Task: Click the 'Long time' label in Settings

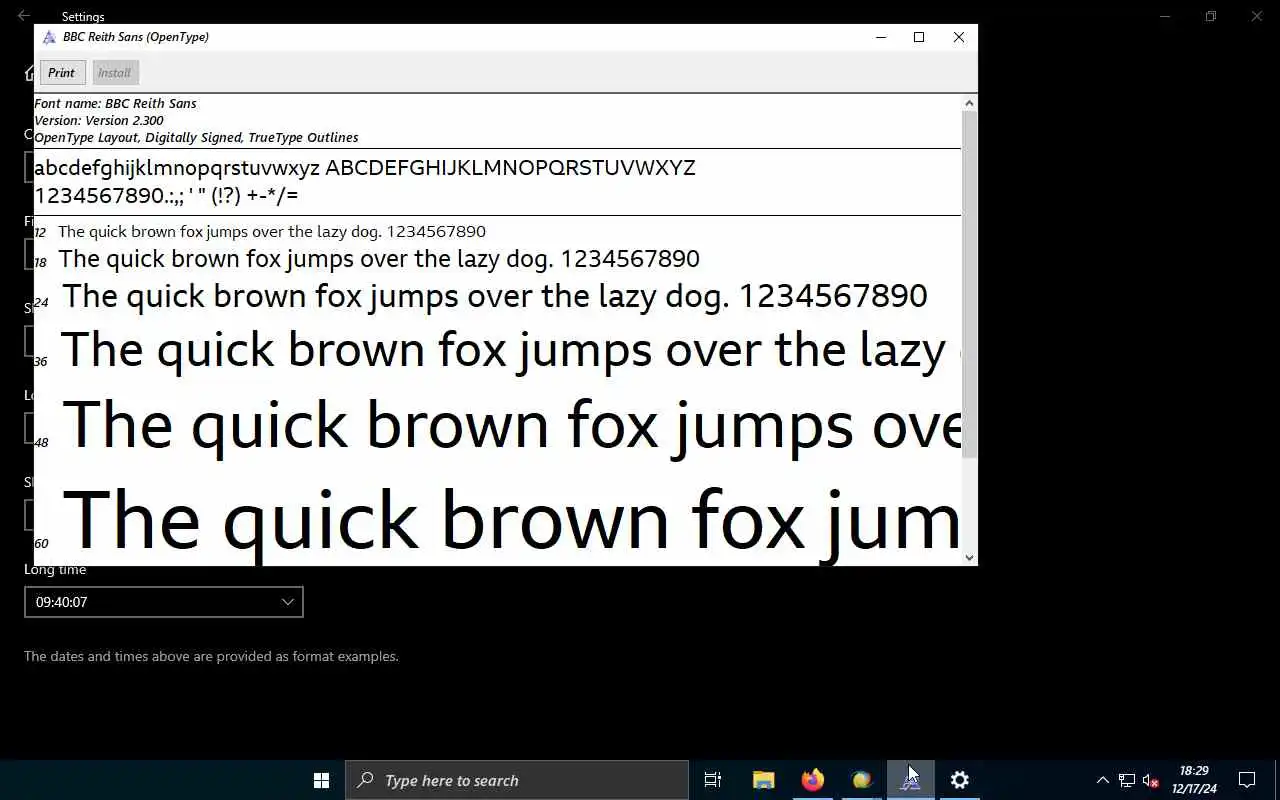Action: pyautogui.click(x=55, y=569)
